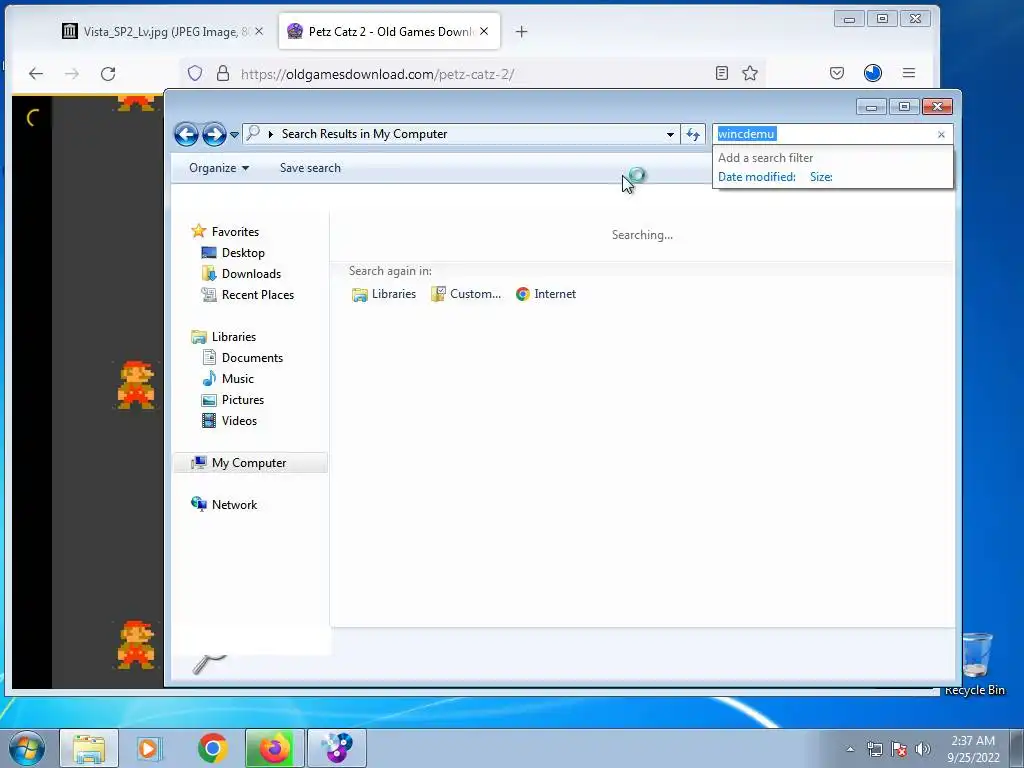Click the site padlock icon in Firefox

223,73
